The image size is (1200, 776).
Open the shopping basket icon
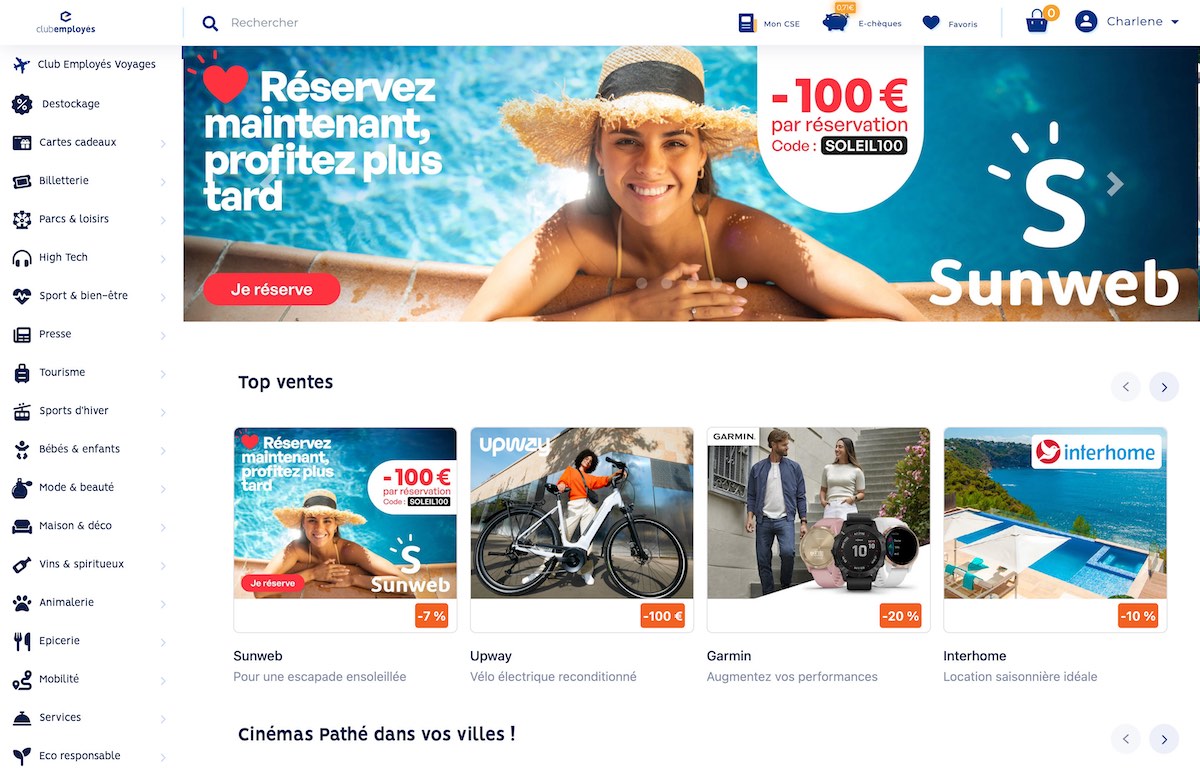tap(1038, 21)
